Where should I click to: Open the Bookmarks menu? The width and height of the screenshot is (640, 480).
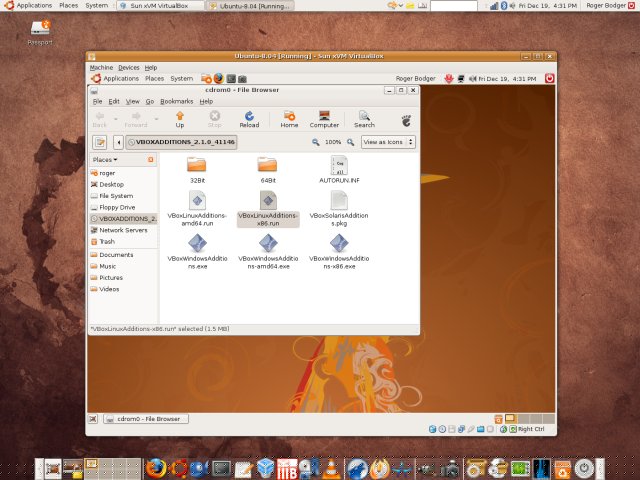(176, 101)
